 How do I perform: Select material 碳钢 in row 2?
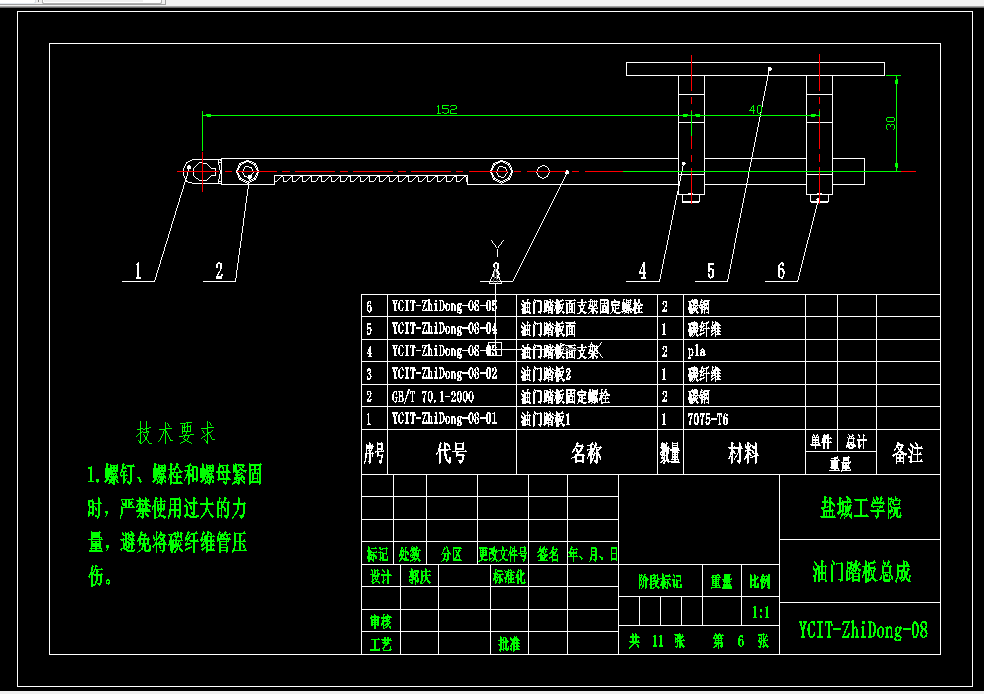pos(698,397)
